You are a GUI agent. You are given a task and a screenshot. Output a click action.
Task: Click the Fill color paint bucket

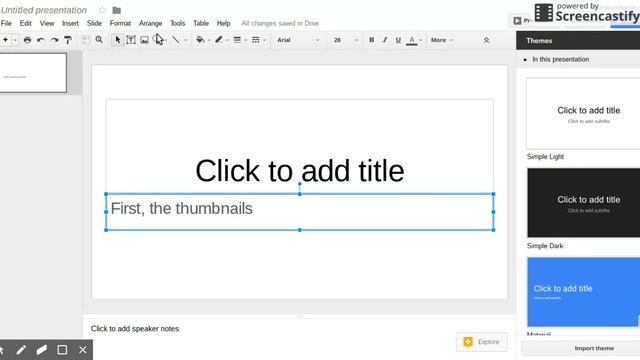coord(200,40)
